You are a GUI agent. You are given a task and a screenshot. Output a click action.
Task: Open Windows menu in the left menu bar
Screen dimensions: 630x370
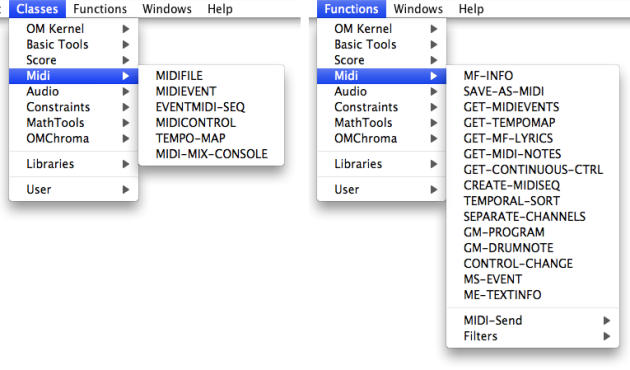pyautogui.click(x=167, y=9)
